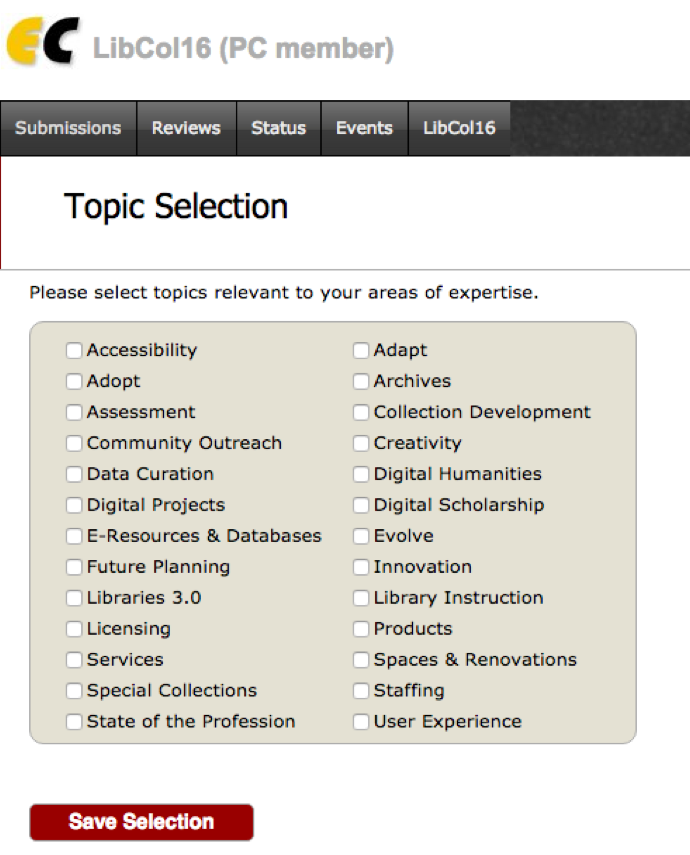This screenshot has width=690, height=855.
Task: Check E-Resources & Databases
Action: [x=74, y=536]
